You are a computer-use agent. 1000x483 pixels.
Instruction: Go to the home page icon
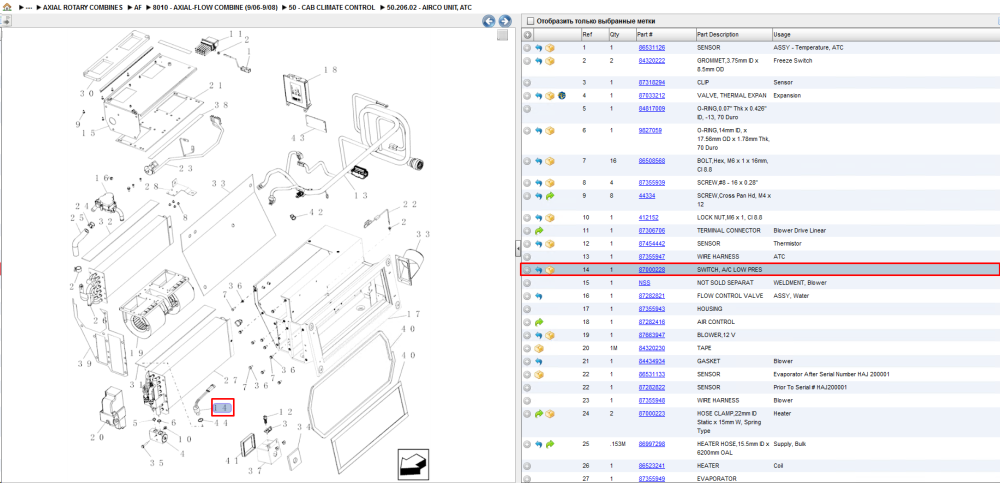click(7, 7)
